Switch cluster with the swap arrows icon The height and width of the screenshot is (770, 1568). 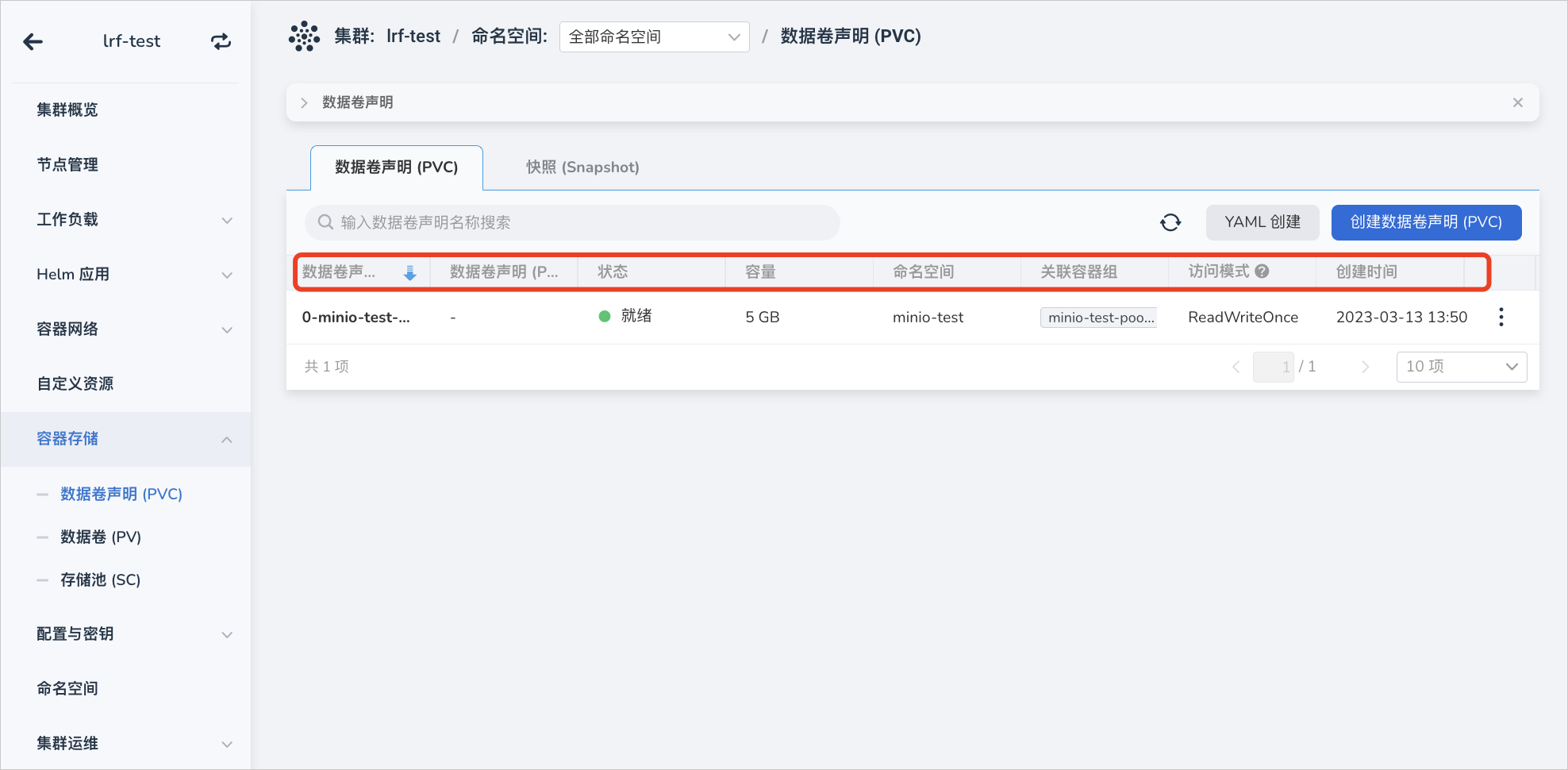221,41
